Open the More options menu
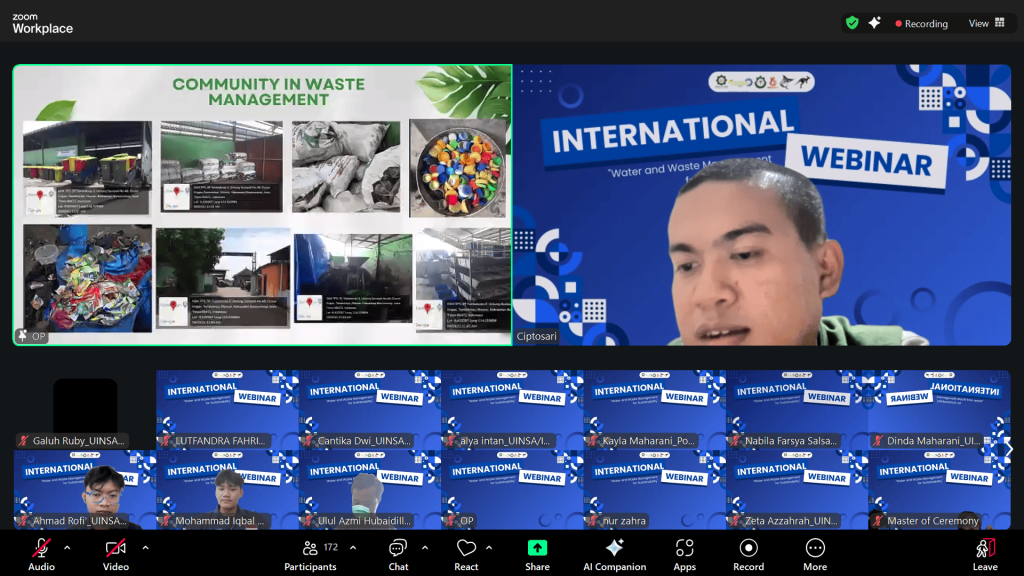This screenshot has height=576, width=1024. tap(815, 552)
